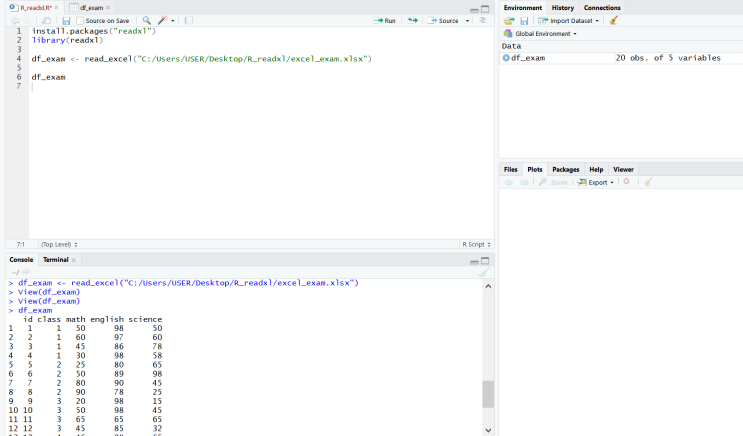The width and height of the screenshot is (743, 436).
Task: Click the clear console broom icon
Action: click(x=484, y=272)
